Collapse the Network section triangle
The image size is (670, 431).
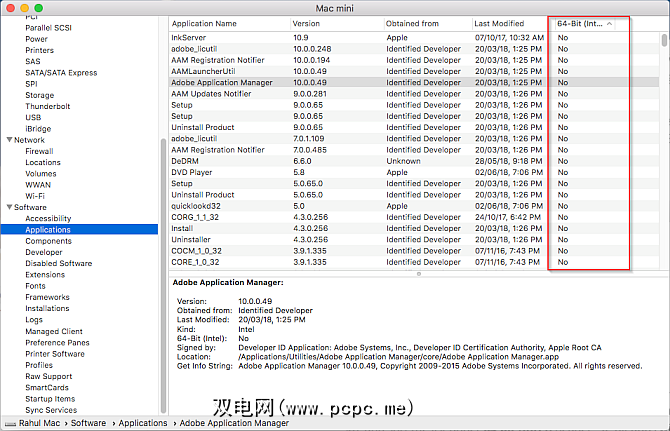pyautogui.click(x=9, y=140)
